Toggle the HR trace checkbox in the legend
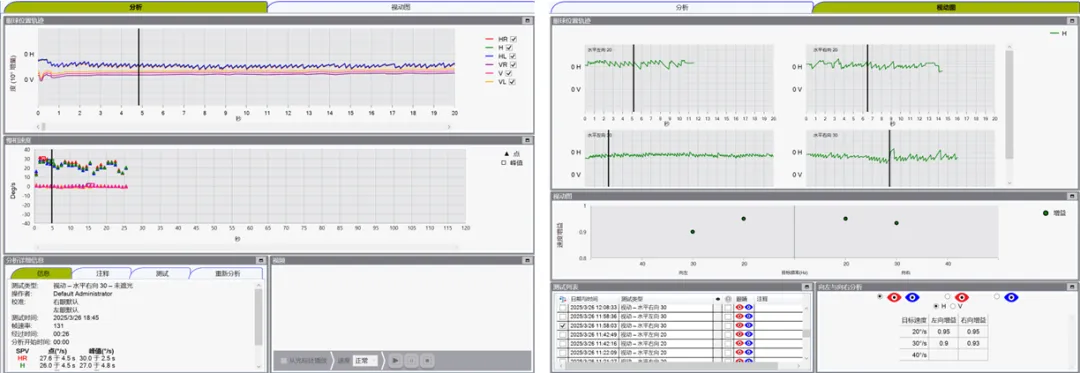1080x373 pixels. tap(513, 39)
